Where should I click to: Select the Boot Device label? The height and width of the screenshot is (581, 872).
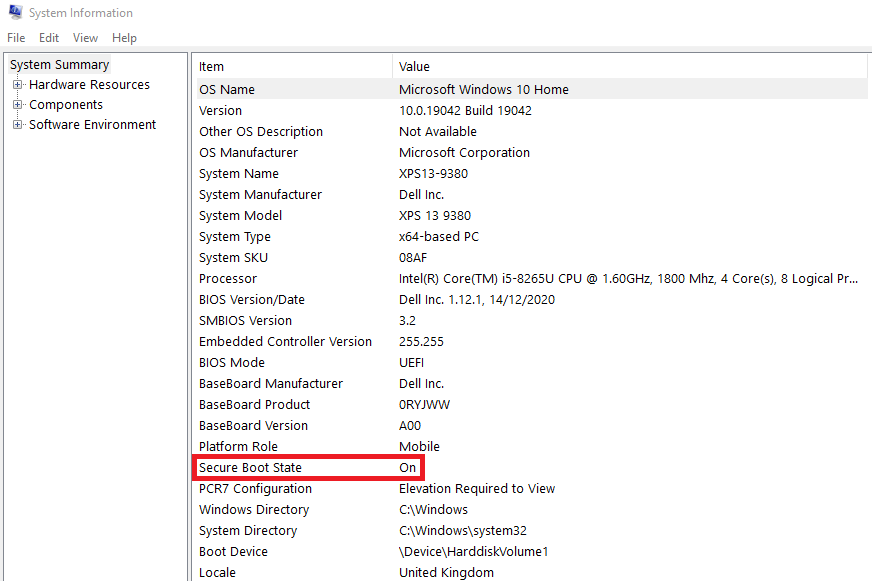(x=234, y=552)
